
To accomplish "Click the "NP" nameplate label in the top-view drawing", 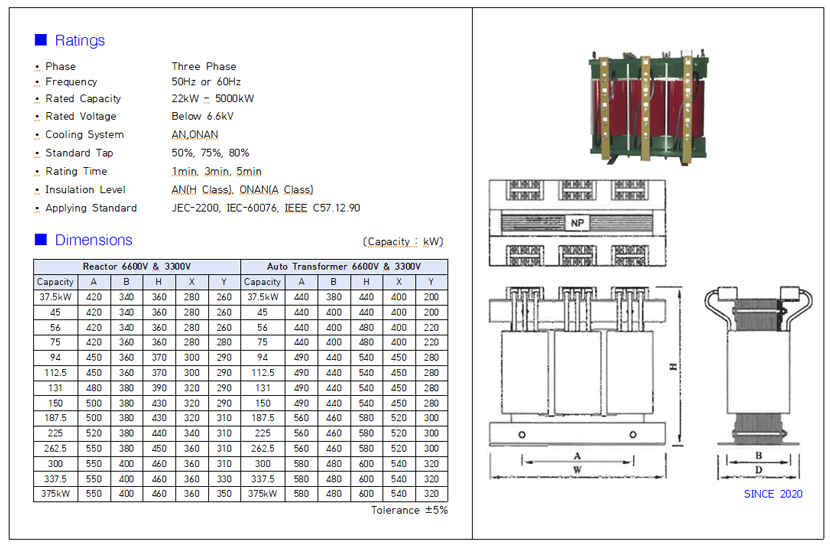I will pyautogui.click(x=577, y=223).
